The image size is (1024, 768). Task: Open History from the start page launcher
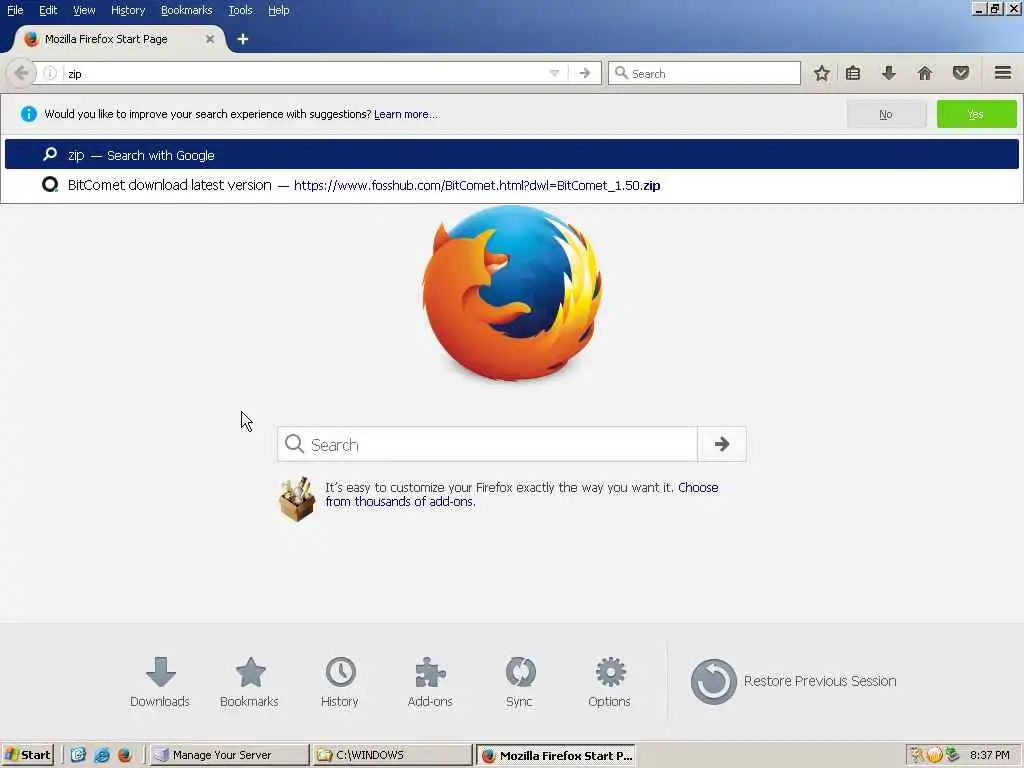point(340,682)
